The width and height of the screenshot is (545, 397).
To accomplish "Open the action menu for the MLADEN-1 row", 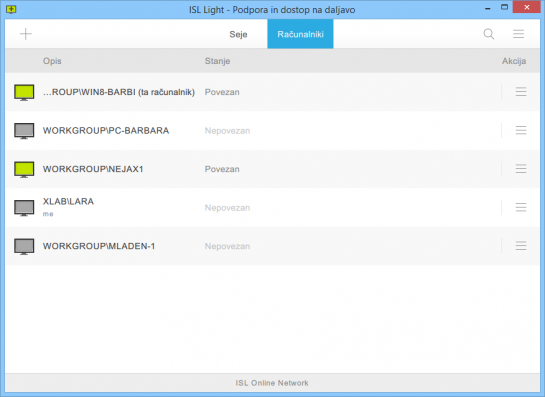I will tap(521, 246).
